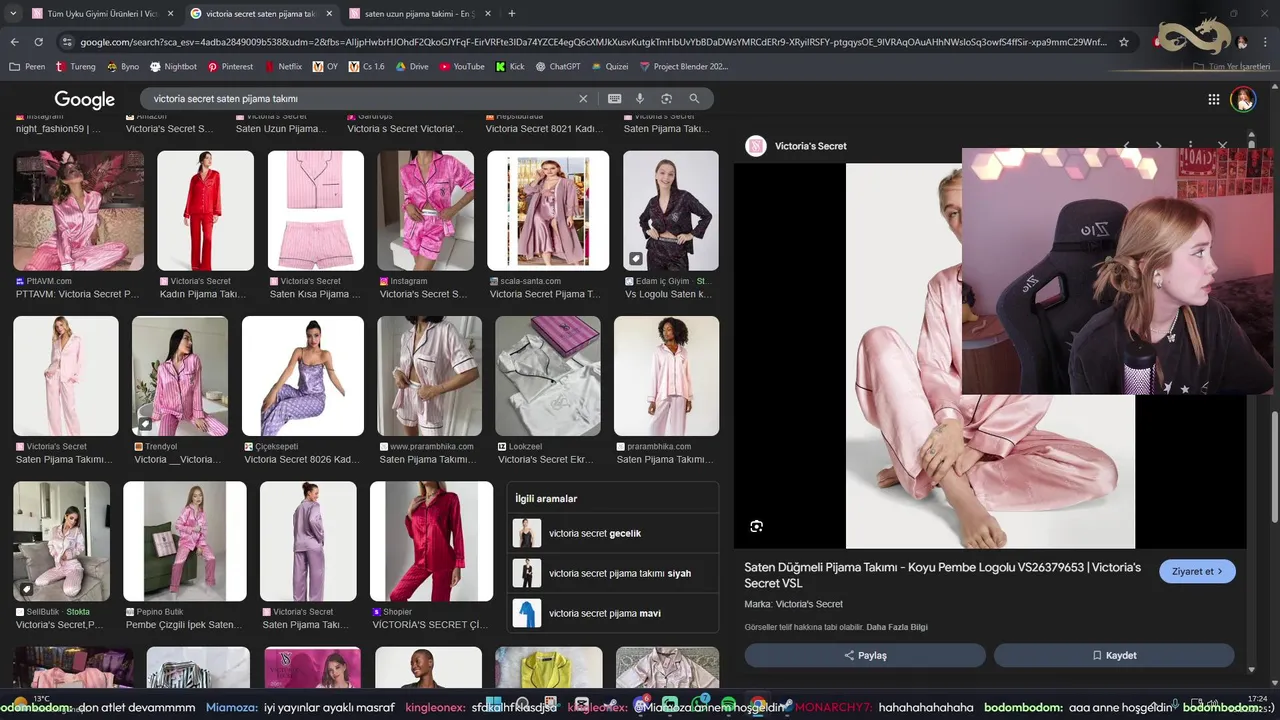The width and height of the screenshot is (1280, 720).
Task: Open Netflix bookmark
Action: pyautogui.click(x=283, y=67)
